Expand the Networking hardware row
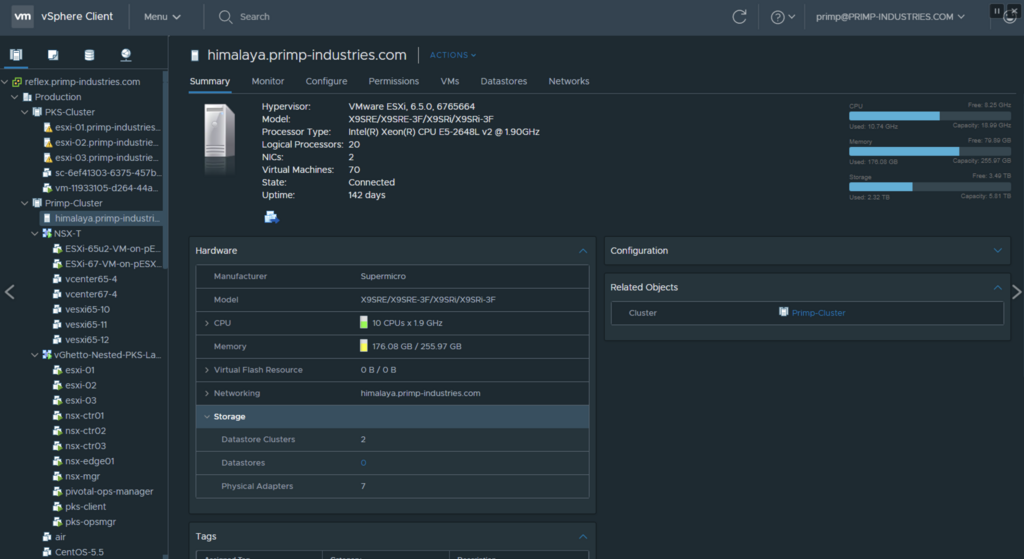The image size is (1024, 559). point(207,393)
